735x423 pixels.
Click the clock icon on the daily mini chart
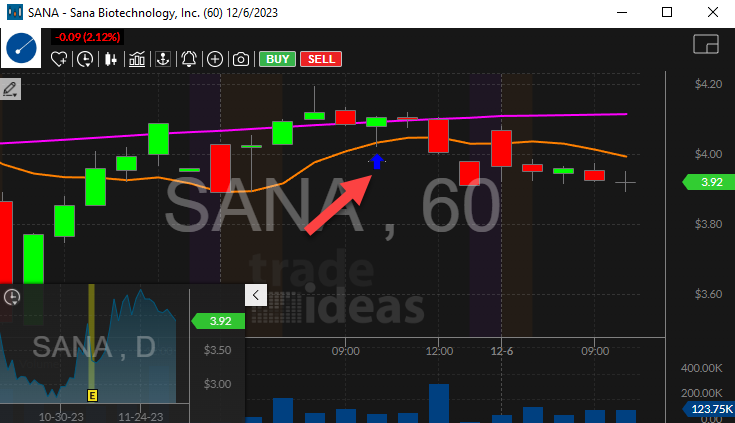[12, 297]
